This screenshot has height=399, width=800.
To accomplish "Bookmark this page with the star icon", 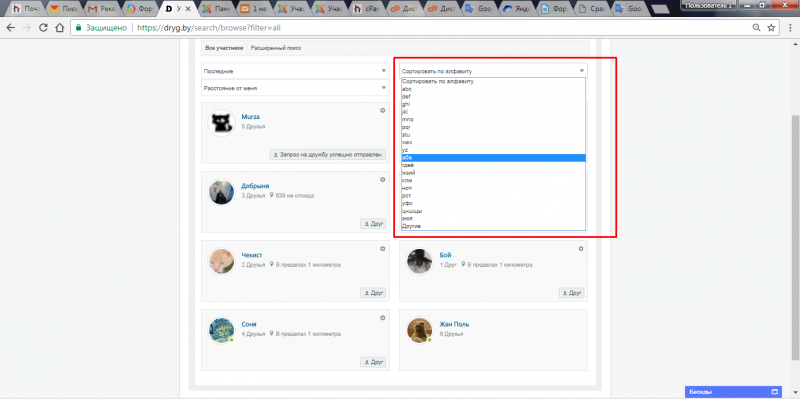I will coord(771,28).
